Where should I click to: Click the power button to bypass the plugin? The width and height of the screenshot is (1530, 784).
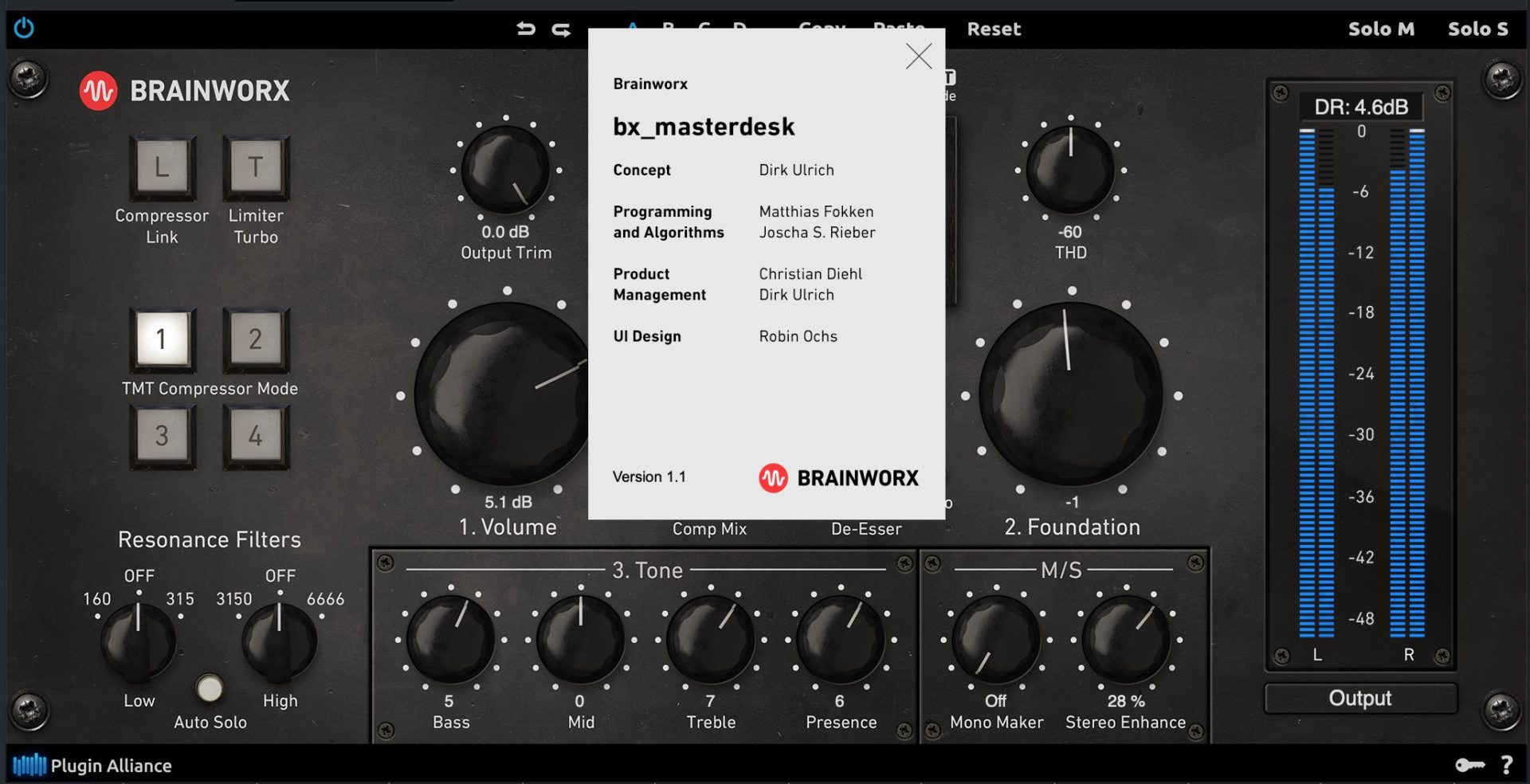(22, 29)
